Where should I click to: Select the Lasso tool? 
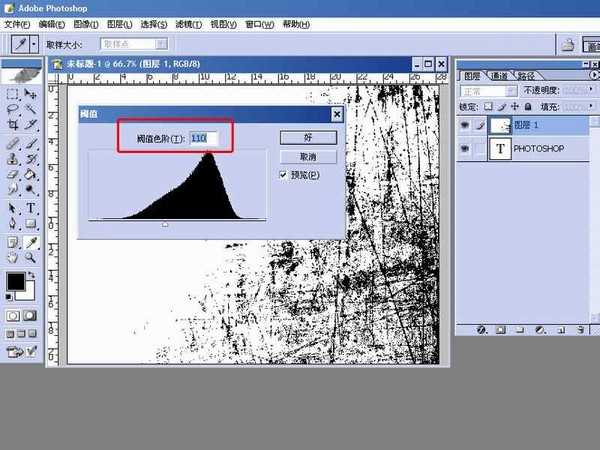pos(12,108)
